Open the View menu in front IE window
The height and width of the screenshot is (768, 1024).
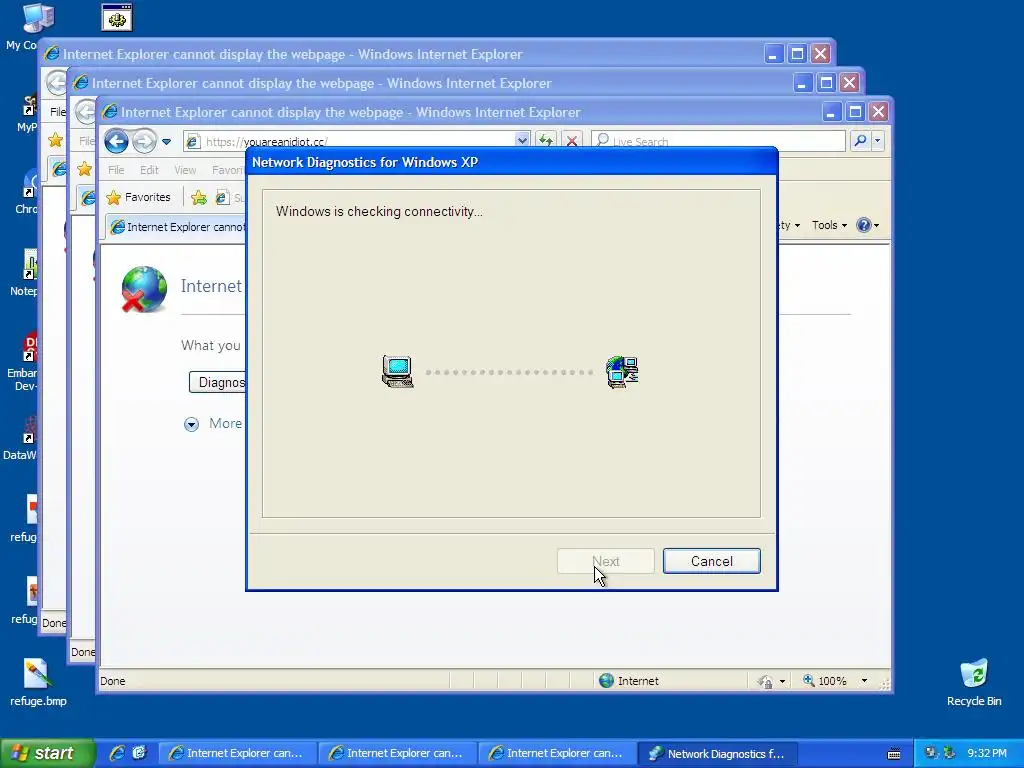click(x=185, y=170)
